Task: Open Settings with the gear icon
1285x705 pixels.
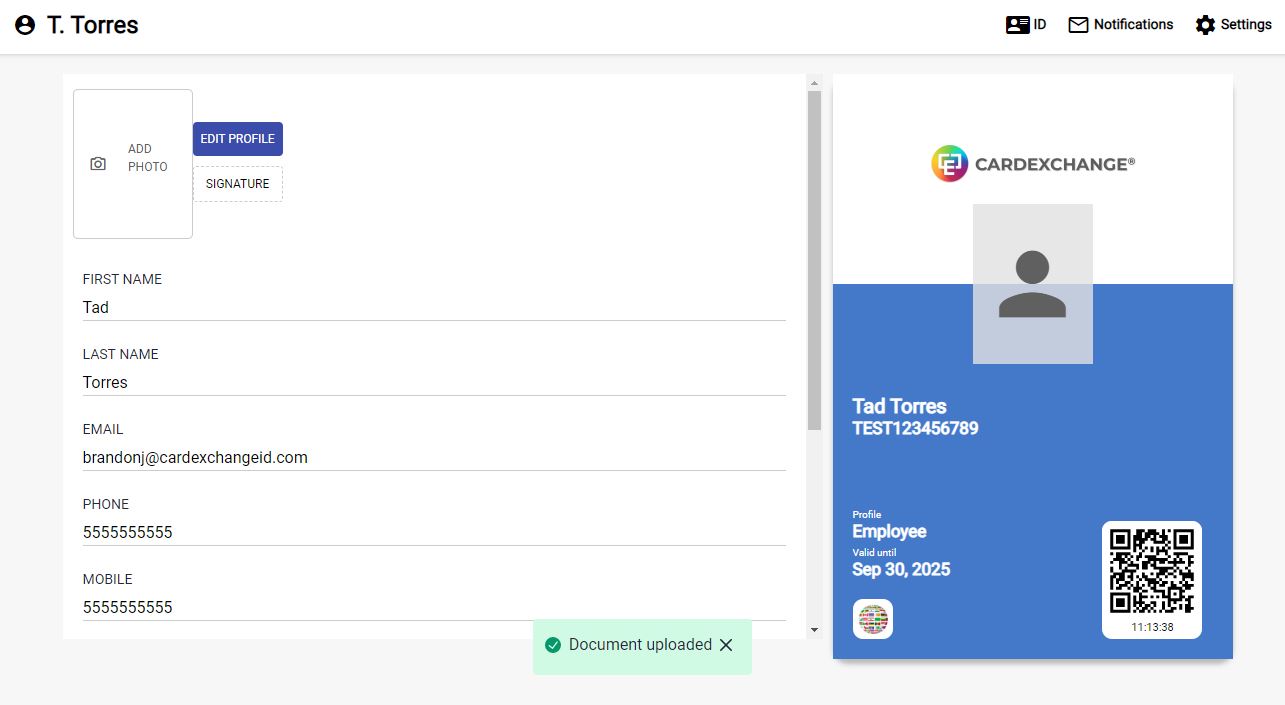Action: [x=1233, y=25]
